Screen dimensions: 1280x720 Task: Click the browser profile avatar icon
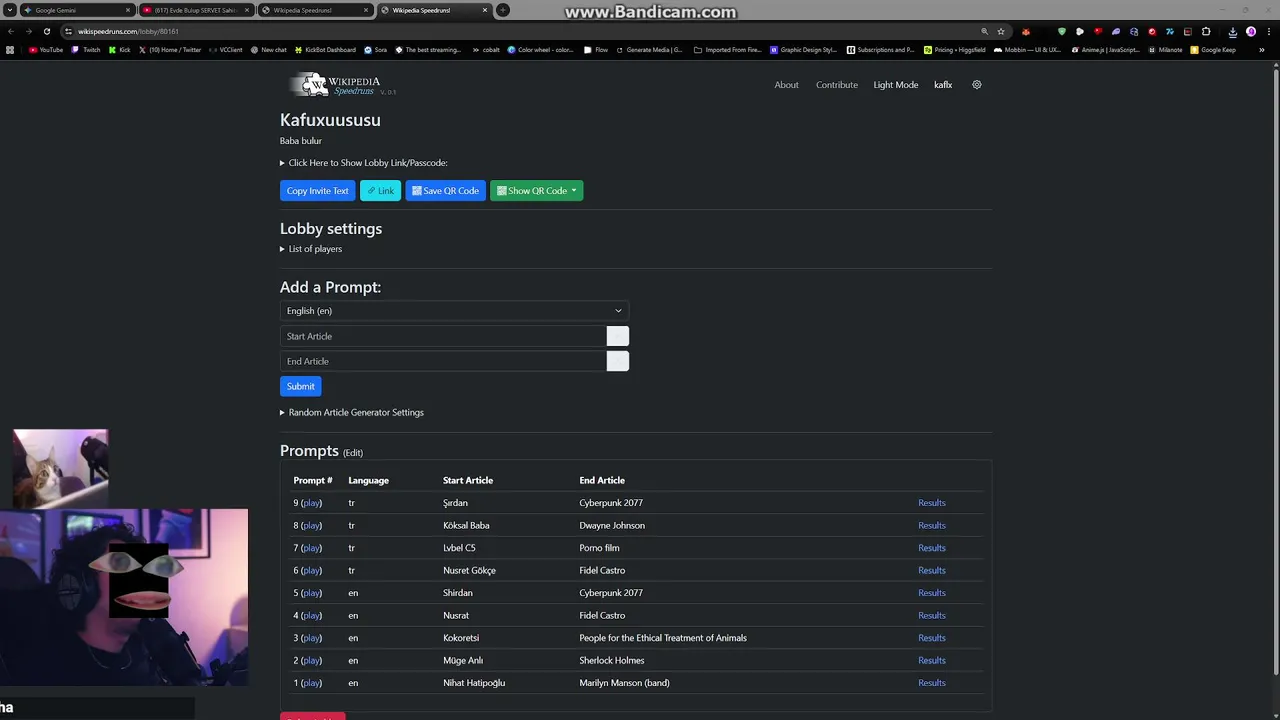(1251, 31)
